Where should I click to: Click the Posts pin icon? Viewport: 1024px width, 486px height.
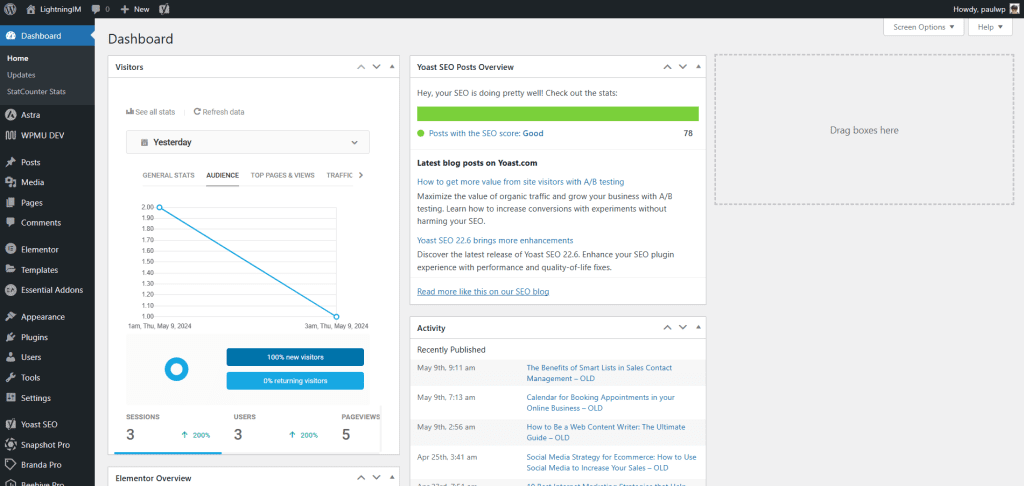[x=10, y=162]
